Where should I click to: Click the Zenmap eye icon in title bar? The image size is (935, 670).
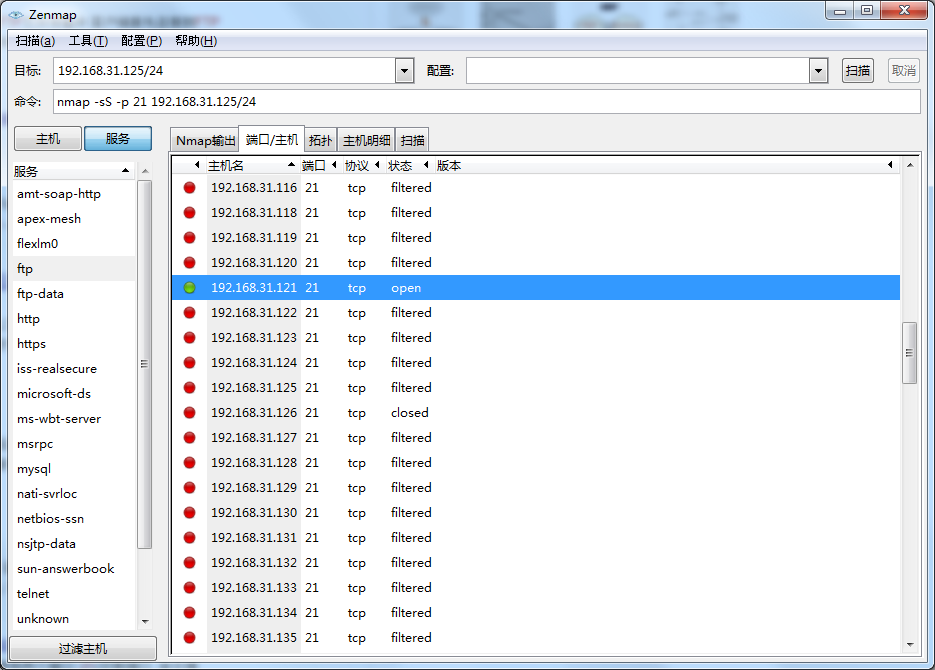(16, 15)
